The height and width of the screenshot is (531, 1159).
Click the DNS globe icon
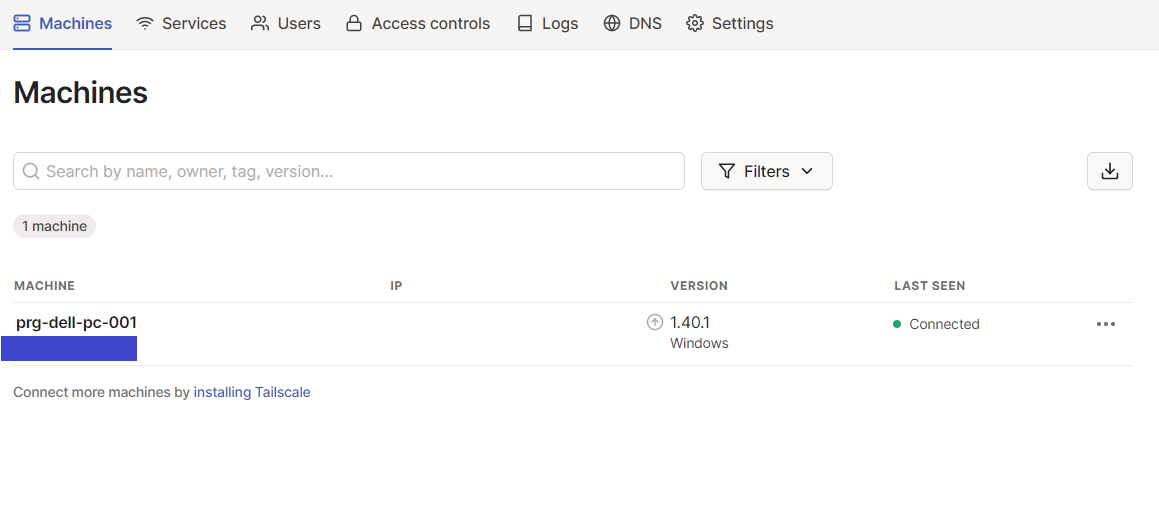(612, 23)
